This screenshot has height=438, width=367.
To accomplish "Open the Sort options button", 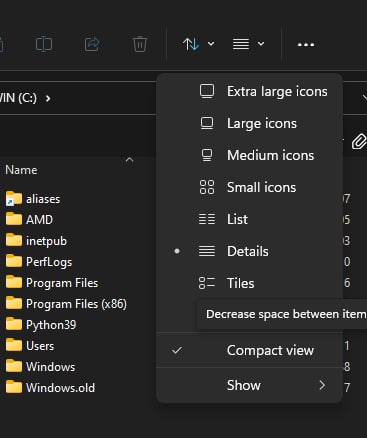I will [198, 44].
